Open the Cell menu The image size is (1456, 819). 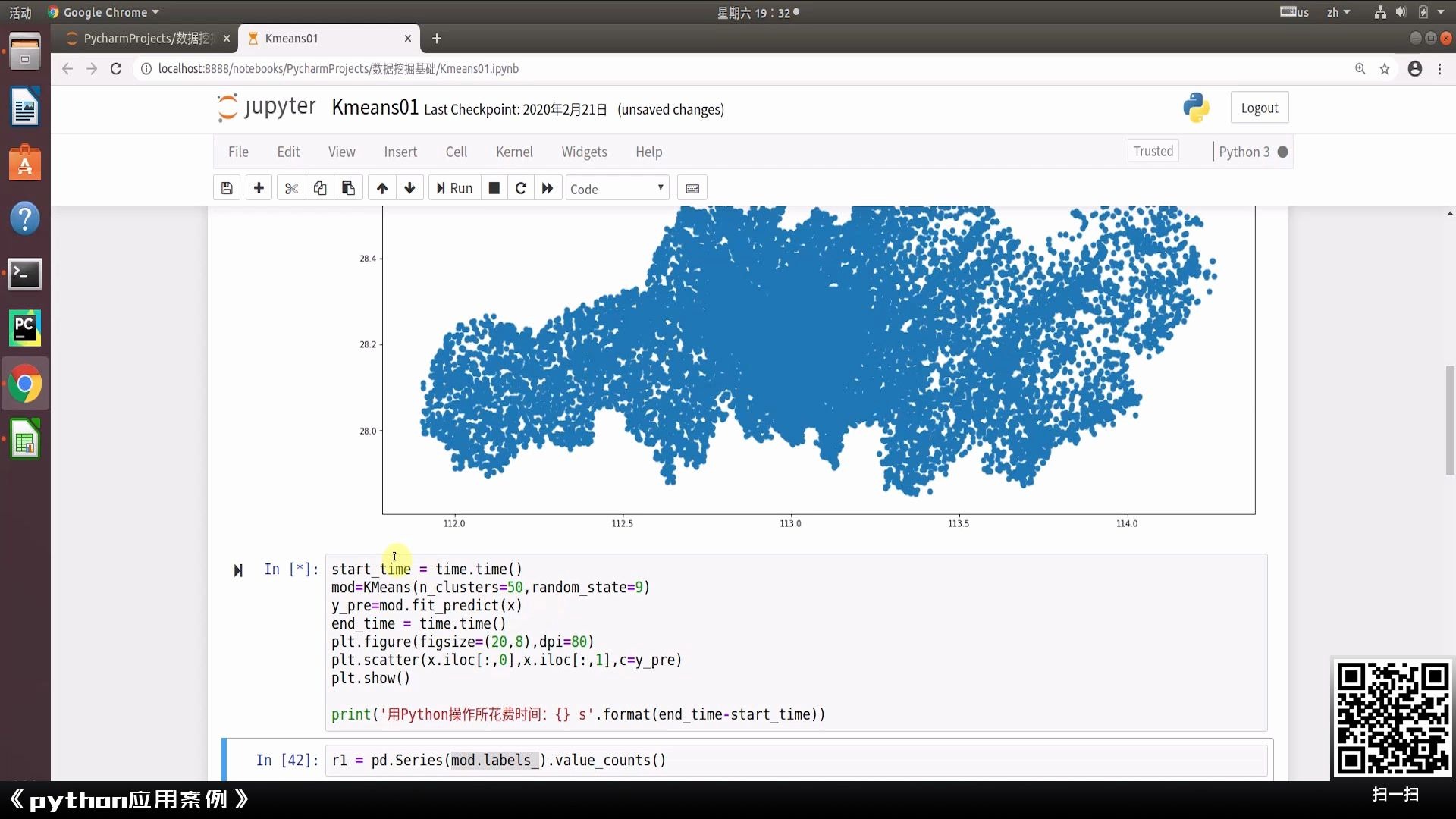point(457,152)
